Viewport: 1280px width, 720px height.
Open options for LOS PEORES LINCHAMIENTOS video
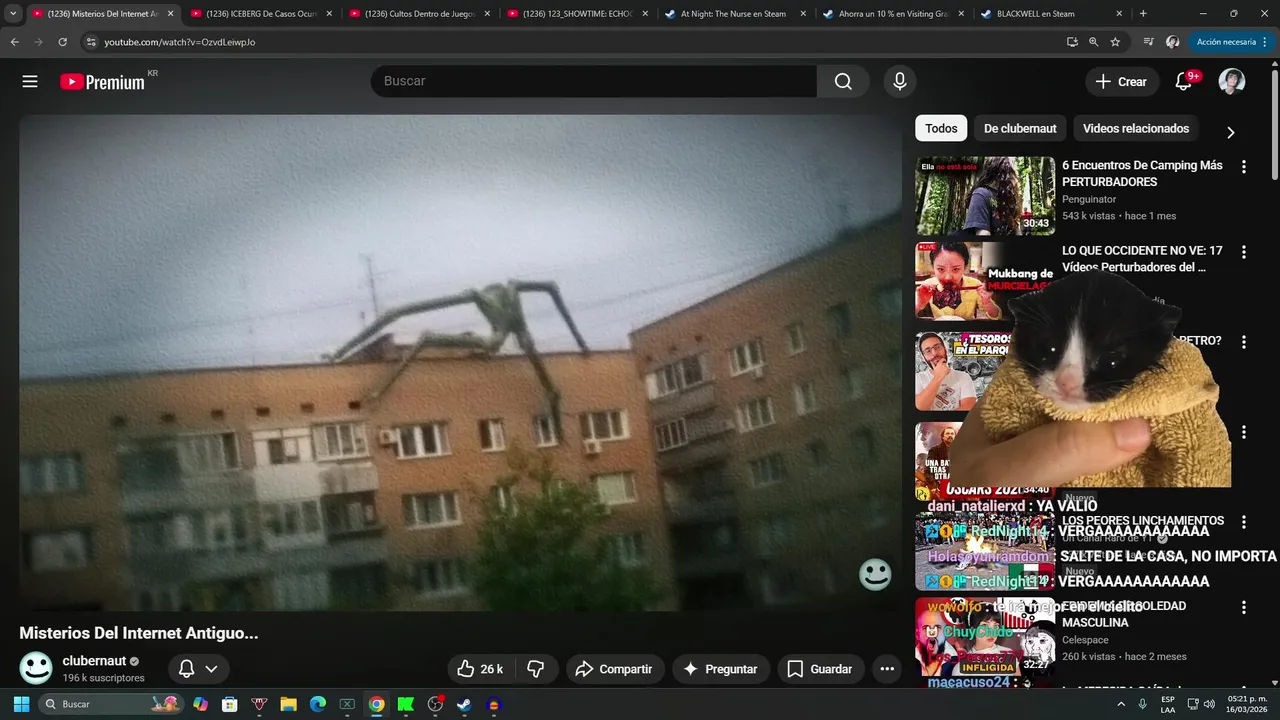[x=1244, y=522]
